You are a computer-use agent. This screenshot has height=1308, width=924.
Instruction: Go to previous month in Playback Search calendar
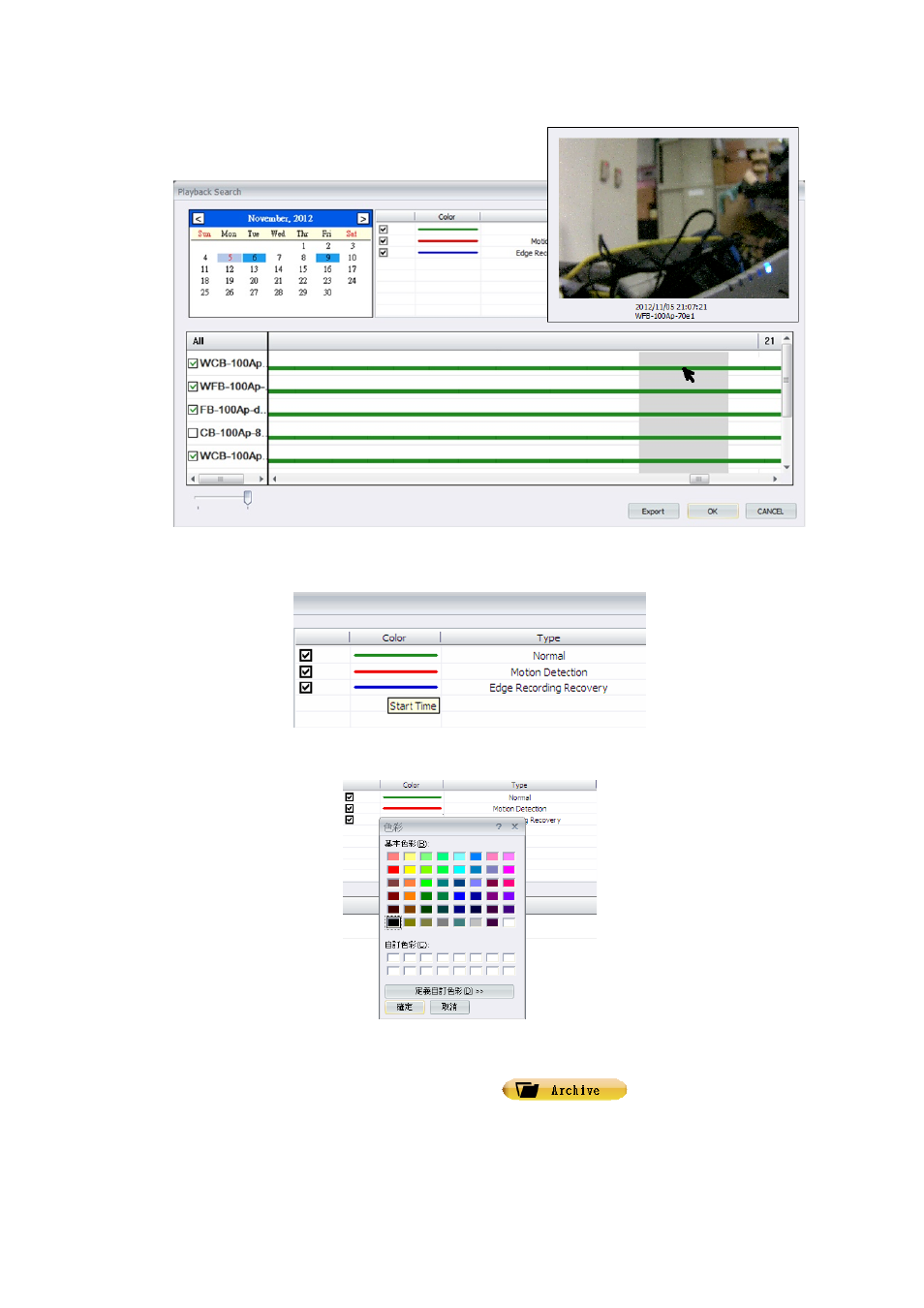199,219
